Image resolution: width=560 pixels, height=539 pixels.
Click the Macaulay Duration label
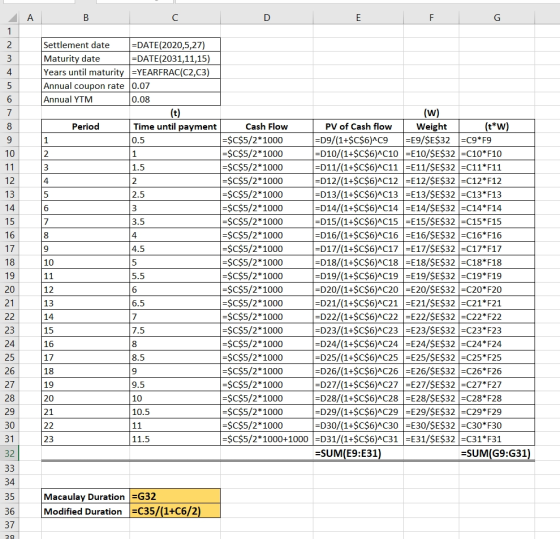tap(86, 496)
